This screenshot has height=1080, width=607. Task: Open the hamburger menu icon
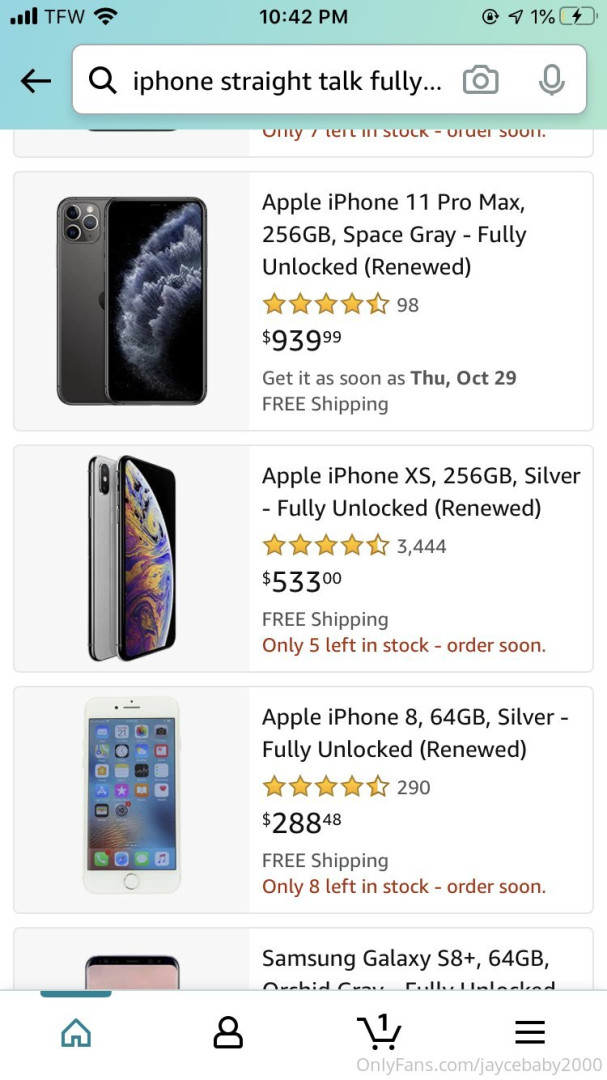coord(530,1032)
